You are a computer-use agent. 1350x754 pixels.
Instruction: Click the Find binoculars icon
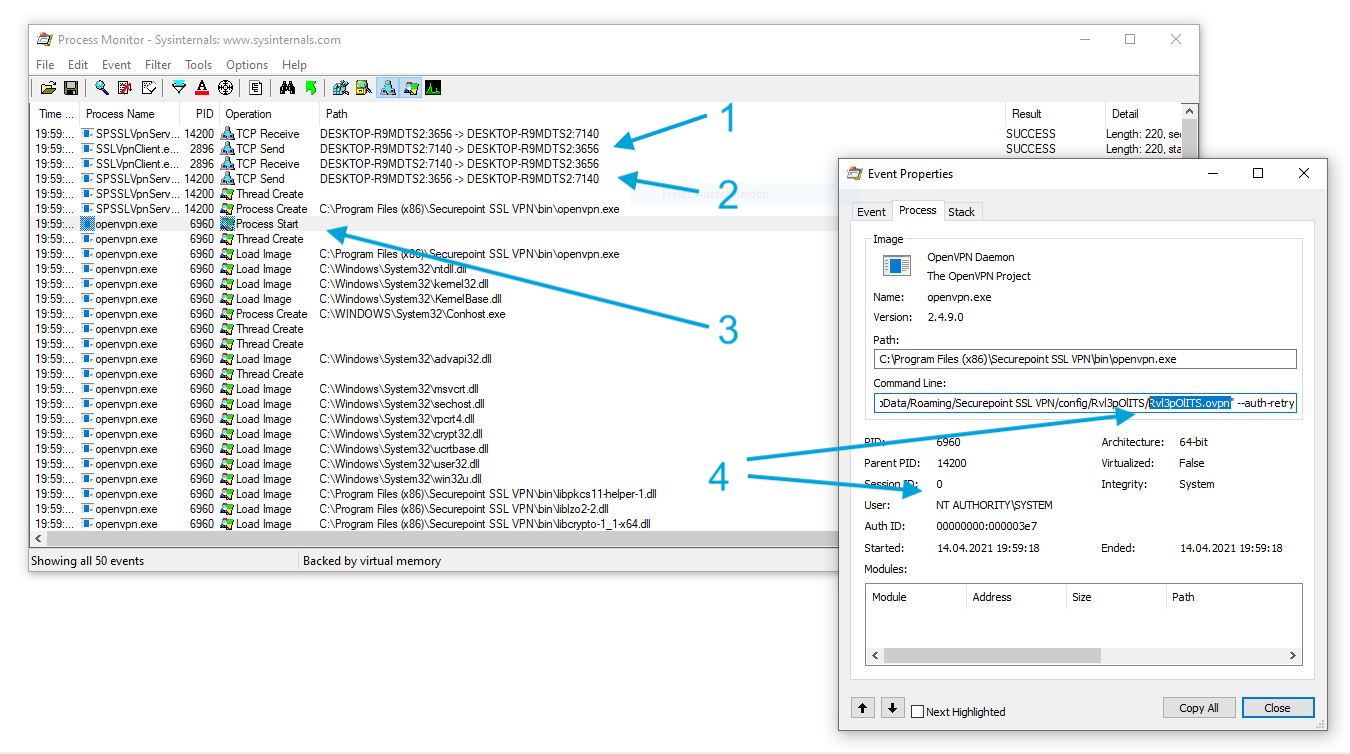(x=287, y=88)
